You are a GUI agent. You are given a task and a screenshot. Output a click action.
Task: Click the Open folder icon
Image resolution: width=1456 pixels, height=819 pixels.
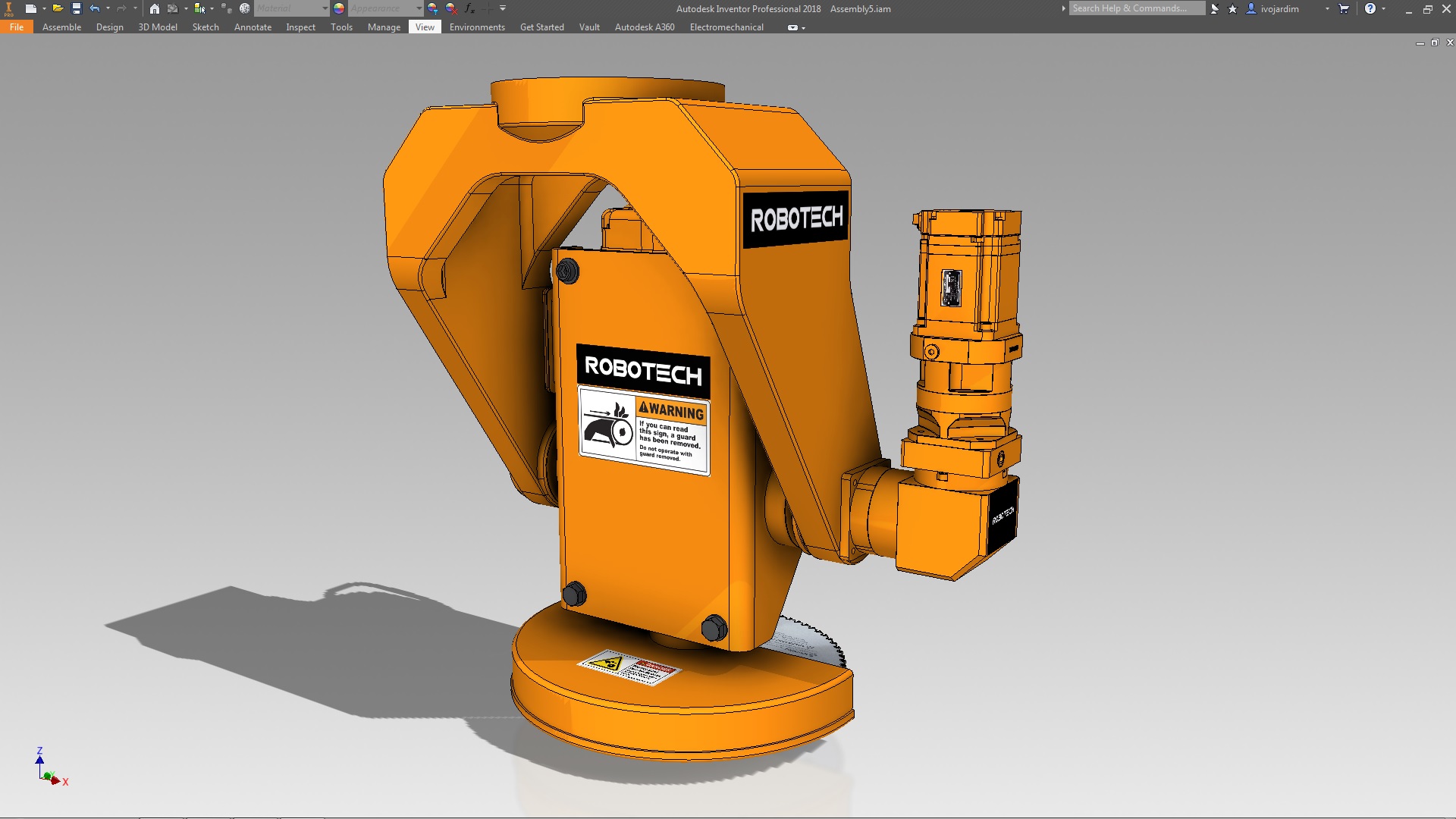point(57,8)
